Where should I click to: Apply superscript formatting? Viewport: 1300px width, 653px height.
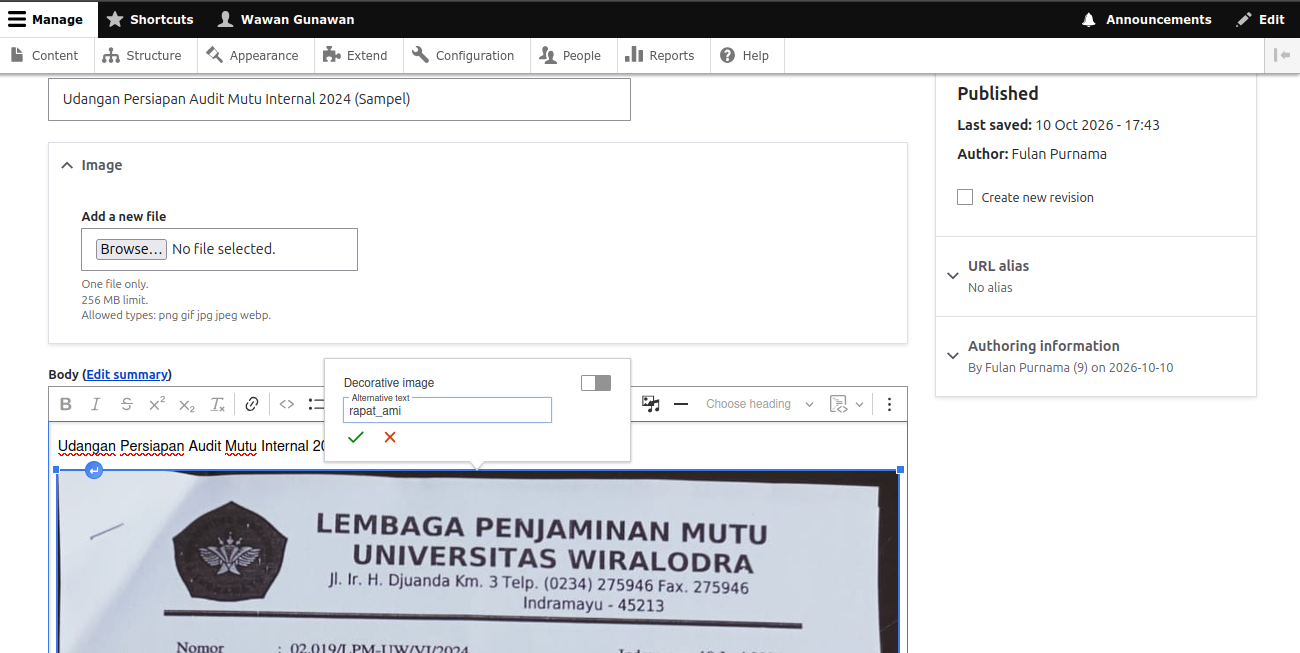[x=157, y=404]
